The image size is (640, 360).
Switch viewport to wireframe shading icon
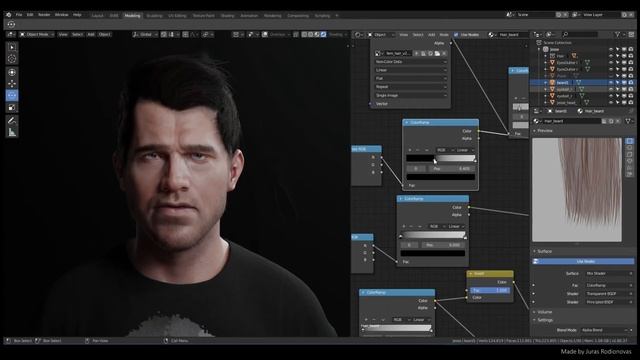point(304,35)
